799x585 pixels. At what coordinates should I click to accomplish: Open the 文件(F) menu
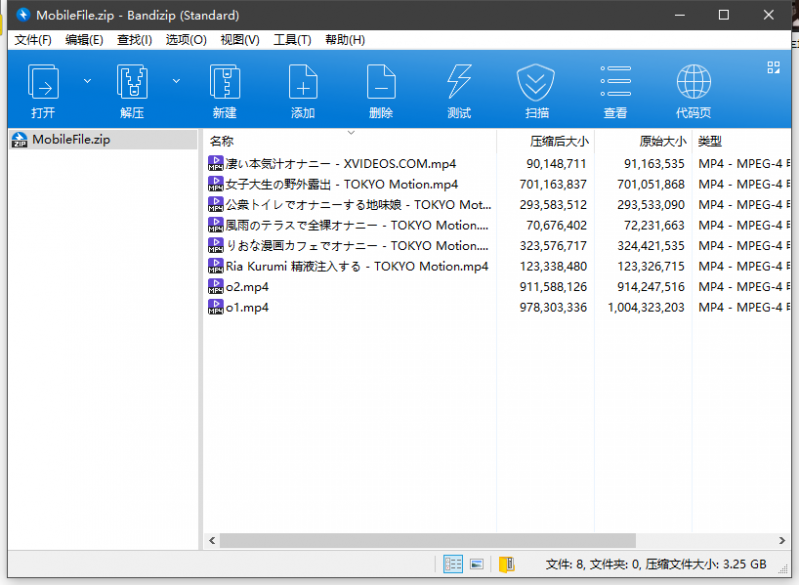click(x=33, y=40)
